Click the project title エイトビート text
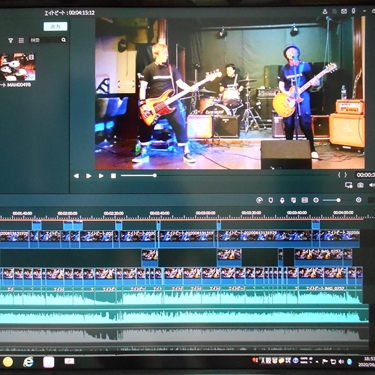The width and height of the screenshot is (375, 375). [55, 13]
